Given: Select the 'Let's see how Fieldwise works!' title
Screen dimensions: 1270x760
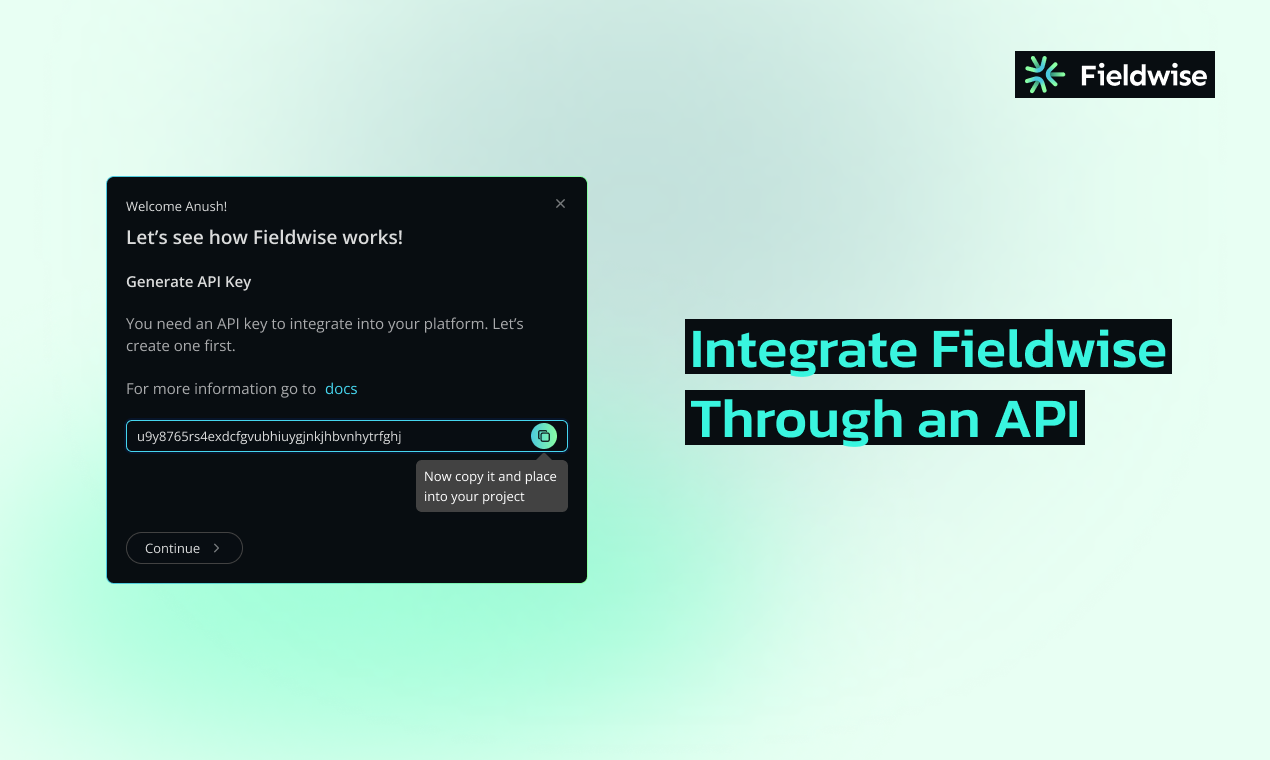Looking at the screenshot, I should tap(264, 237).
